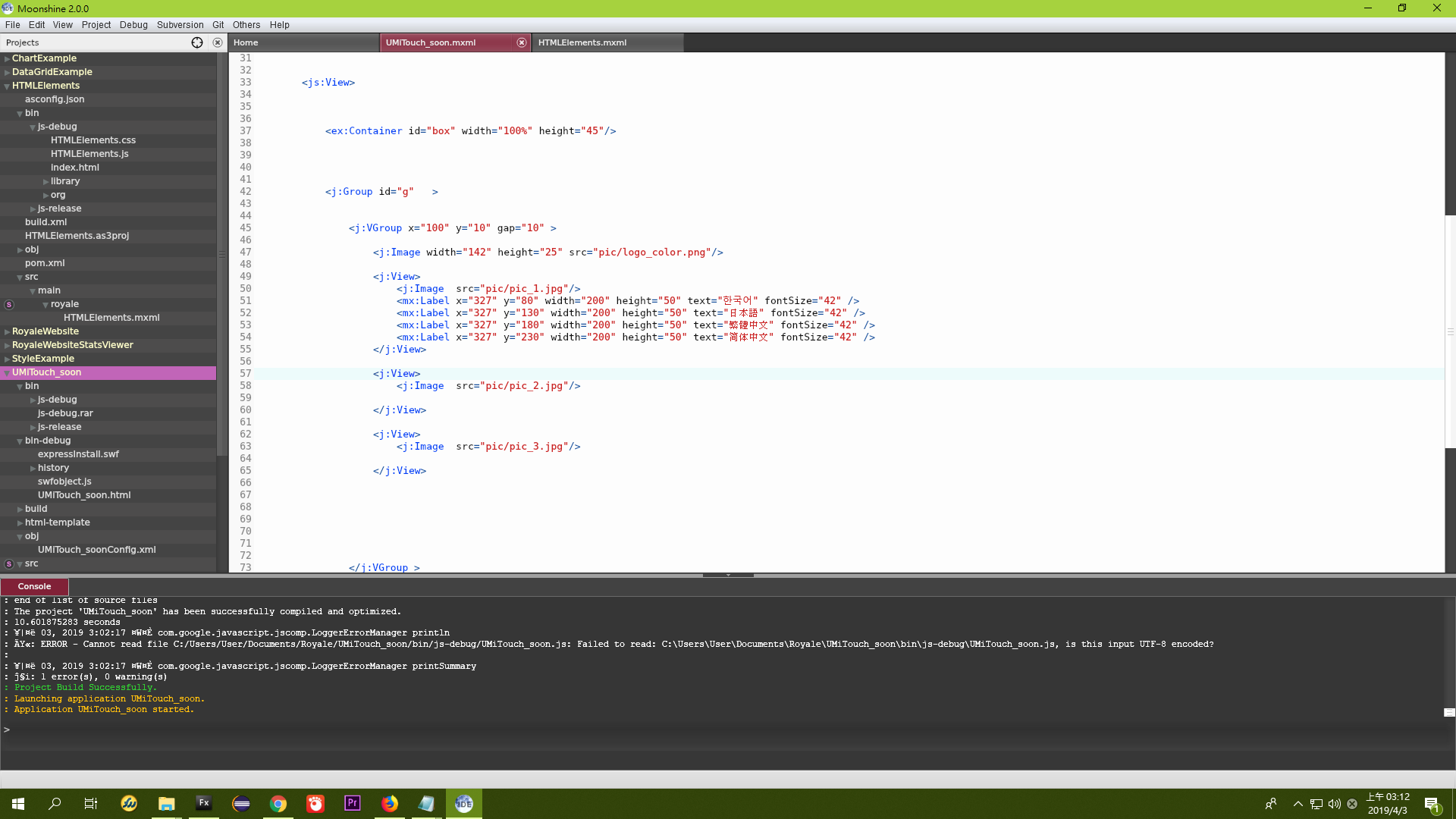
Task: Click the Windows search icon
Action: tap(54, 803)
